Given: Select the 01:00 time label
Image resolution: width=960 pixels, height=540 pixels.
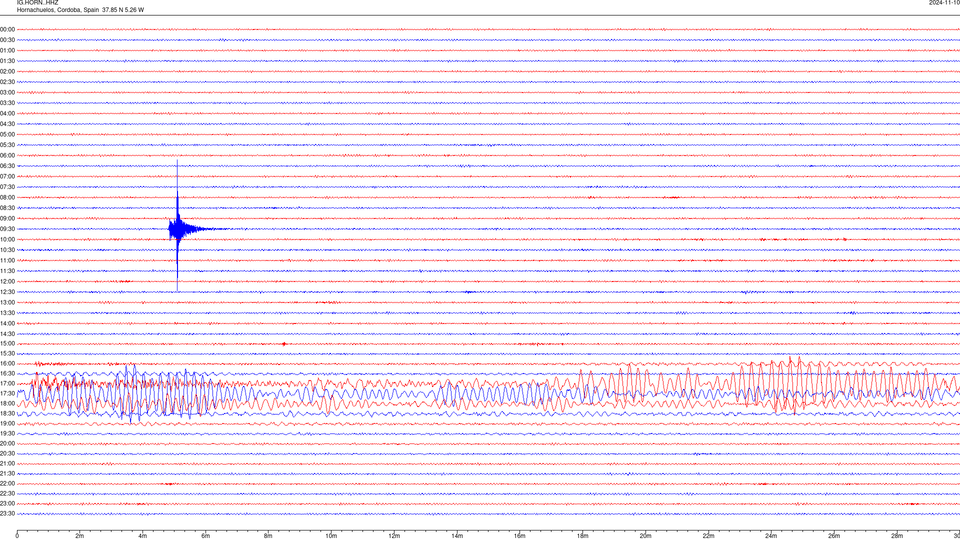Looking at the screenshot, I should click(7, 50).
